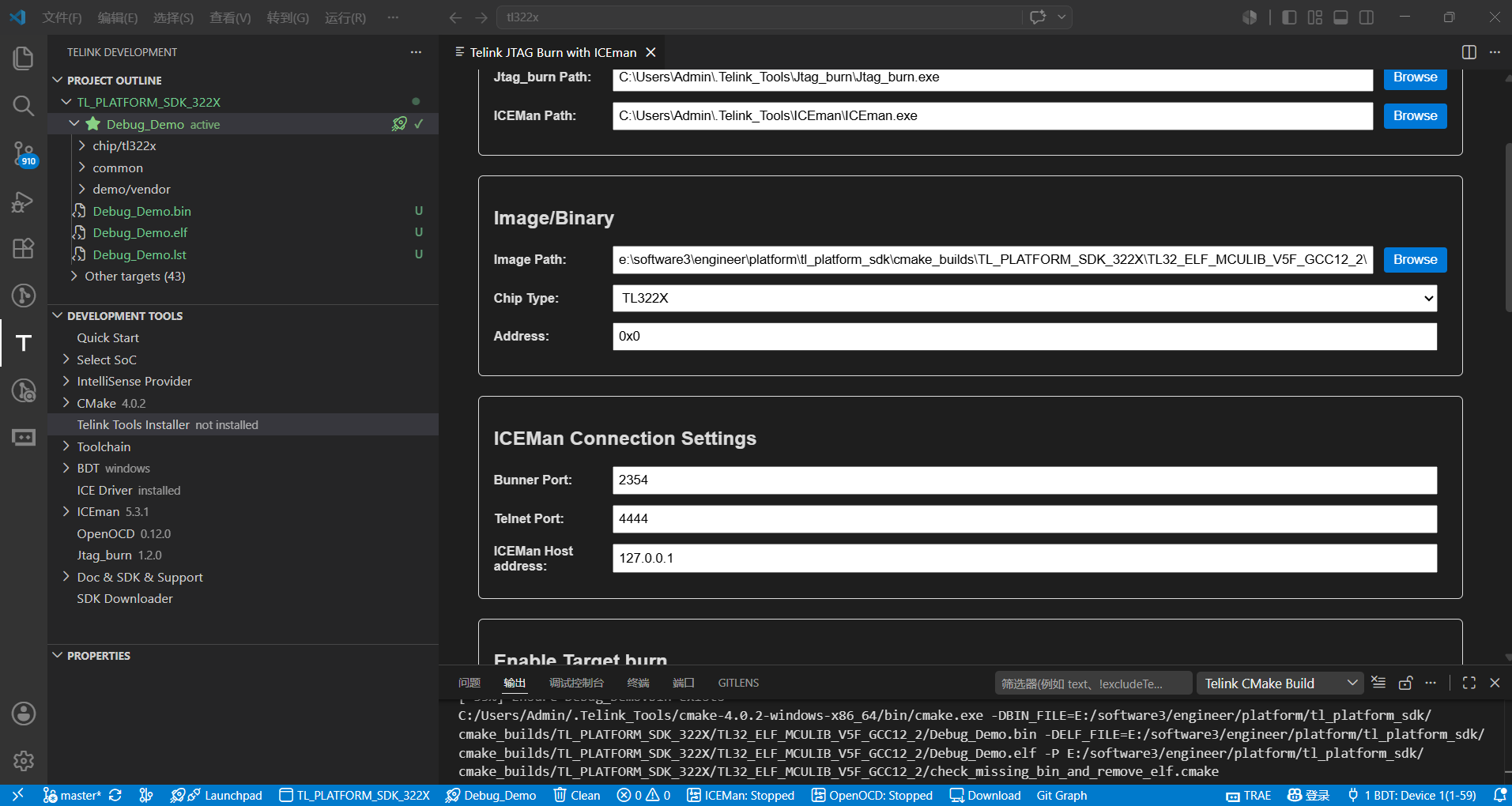Click the Clean trash item in status bar

pos(577,795)
